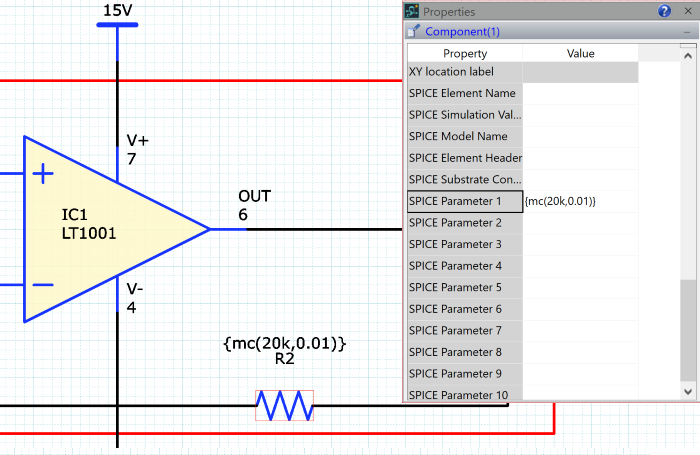700x455 pixels.
Task: Click SPICE Model Name value cell
Action: (x=580, y=136)
